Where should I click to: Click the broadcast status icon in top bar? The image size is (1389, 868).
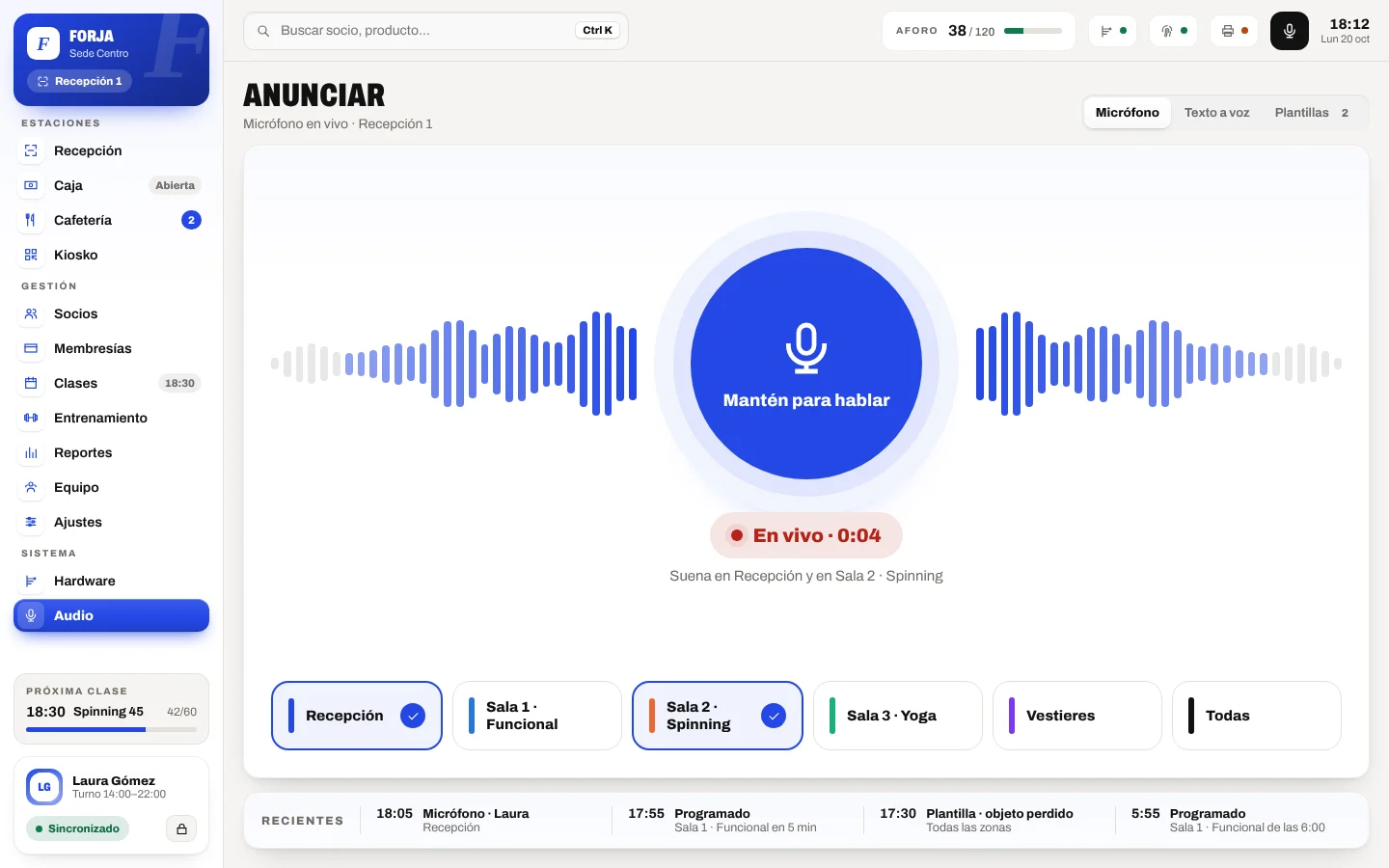1173,31
